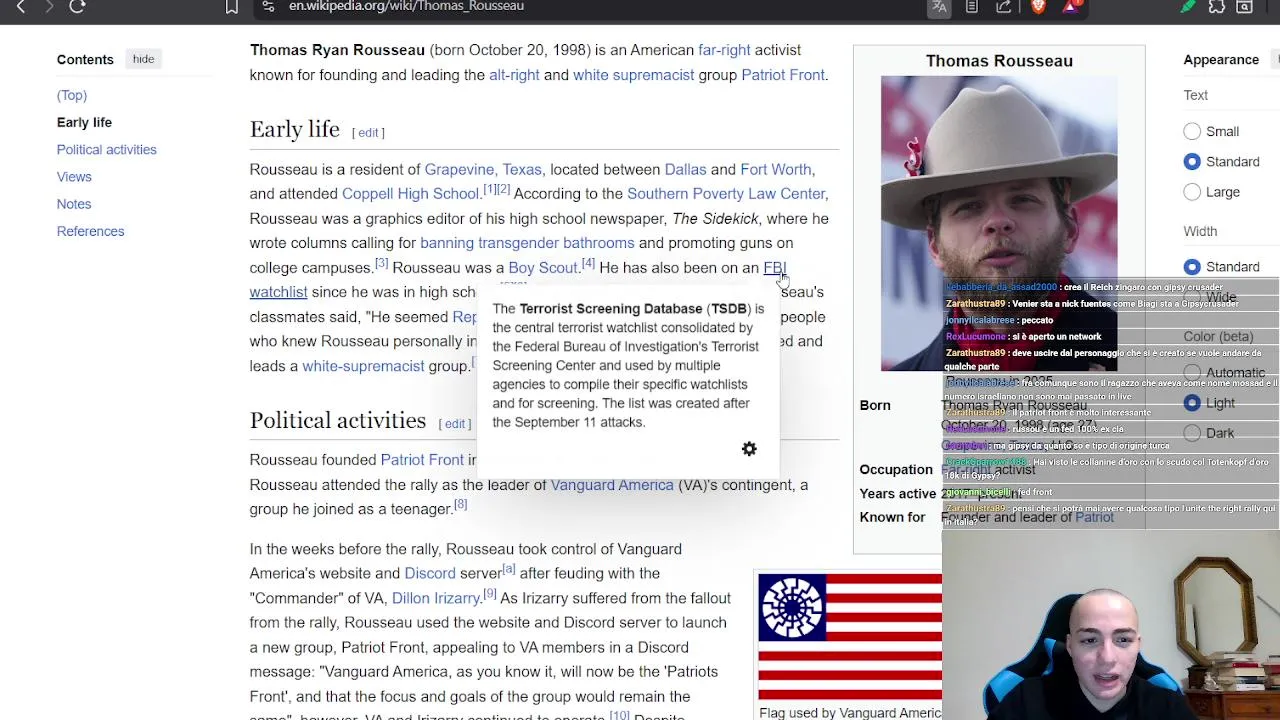
Task: Open site information icon beside the URL
Action: (268, 6)
